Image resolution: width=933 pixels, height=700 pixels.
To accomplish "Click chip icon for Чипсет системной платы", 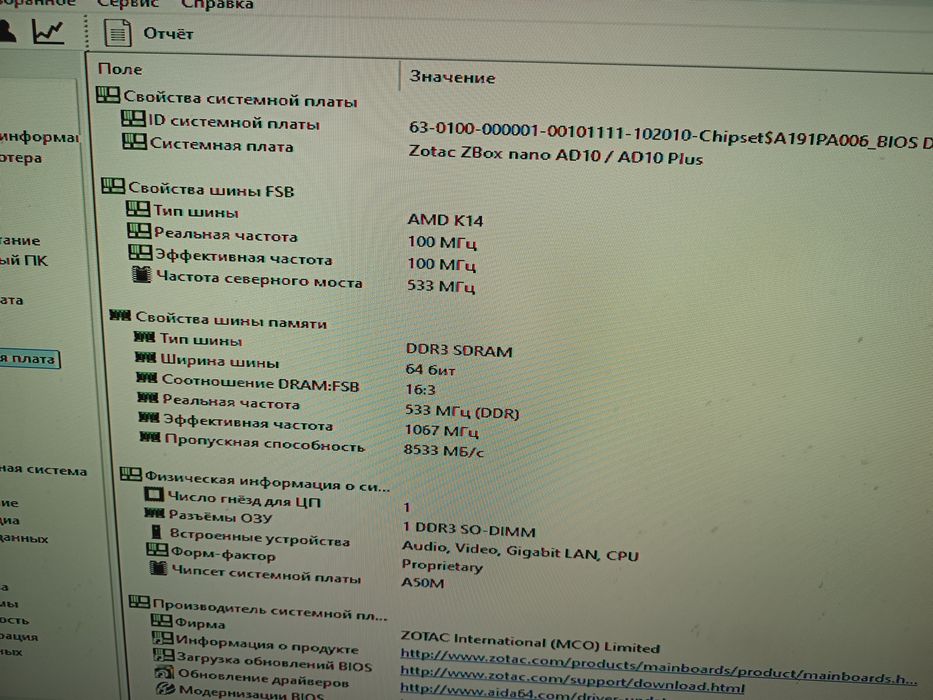I will coord(158,568).
